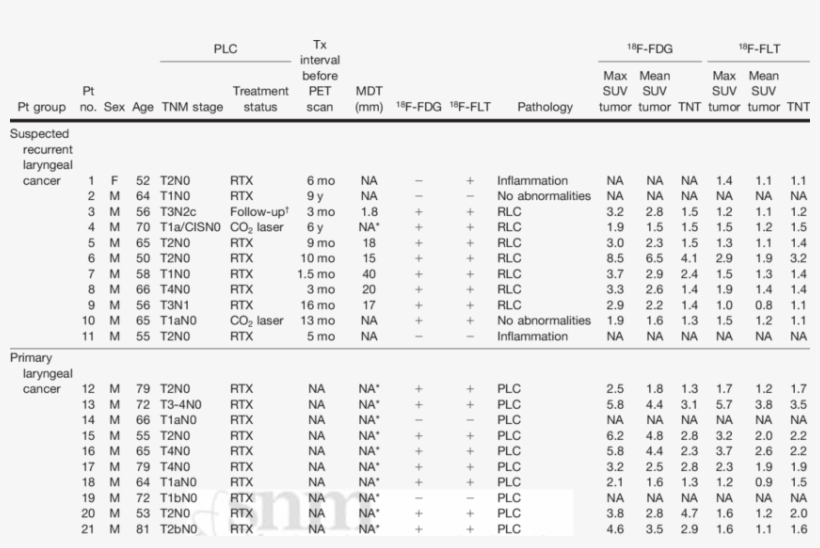This screenshot has height=548, width=820.
Task: Select the 'TNM stage' column header
Action: pos(192,107)
